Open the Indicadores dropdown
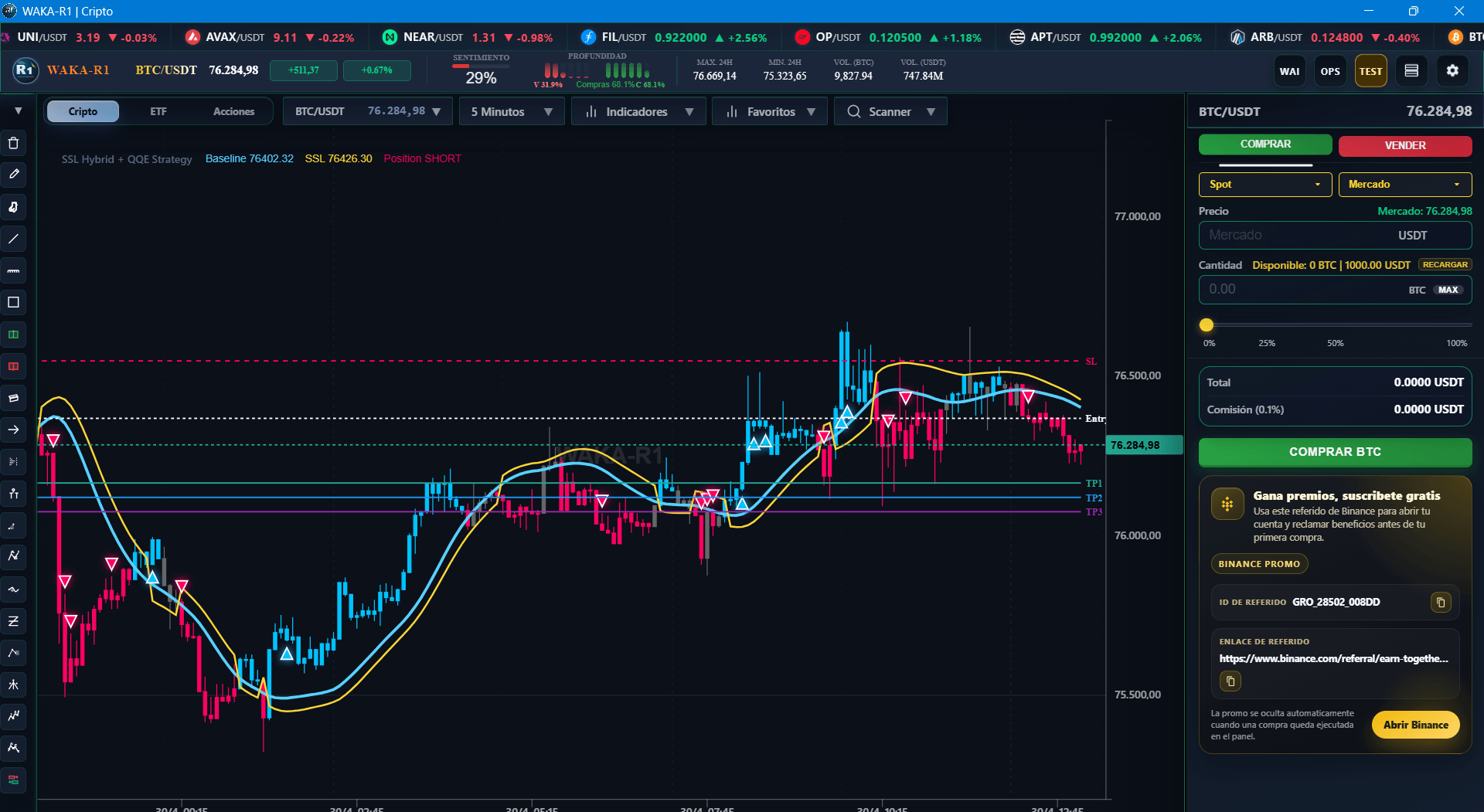This screenshot has height=812, width=1484. point(638,111)
